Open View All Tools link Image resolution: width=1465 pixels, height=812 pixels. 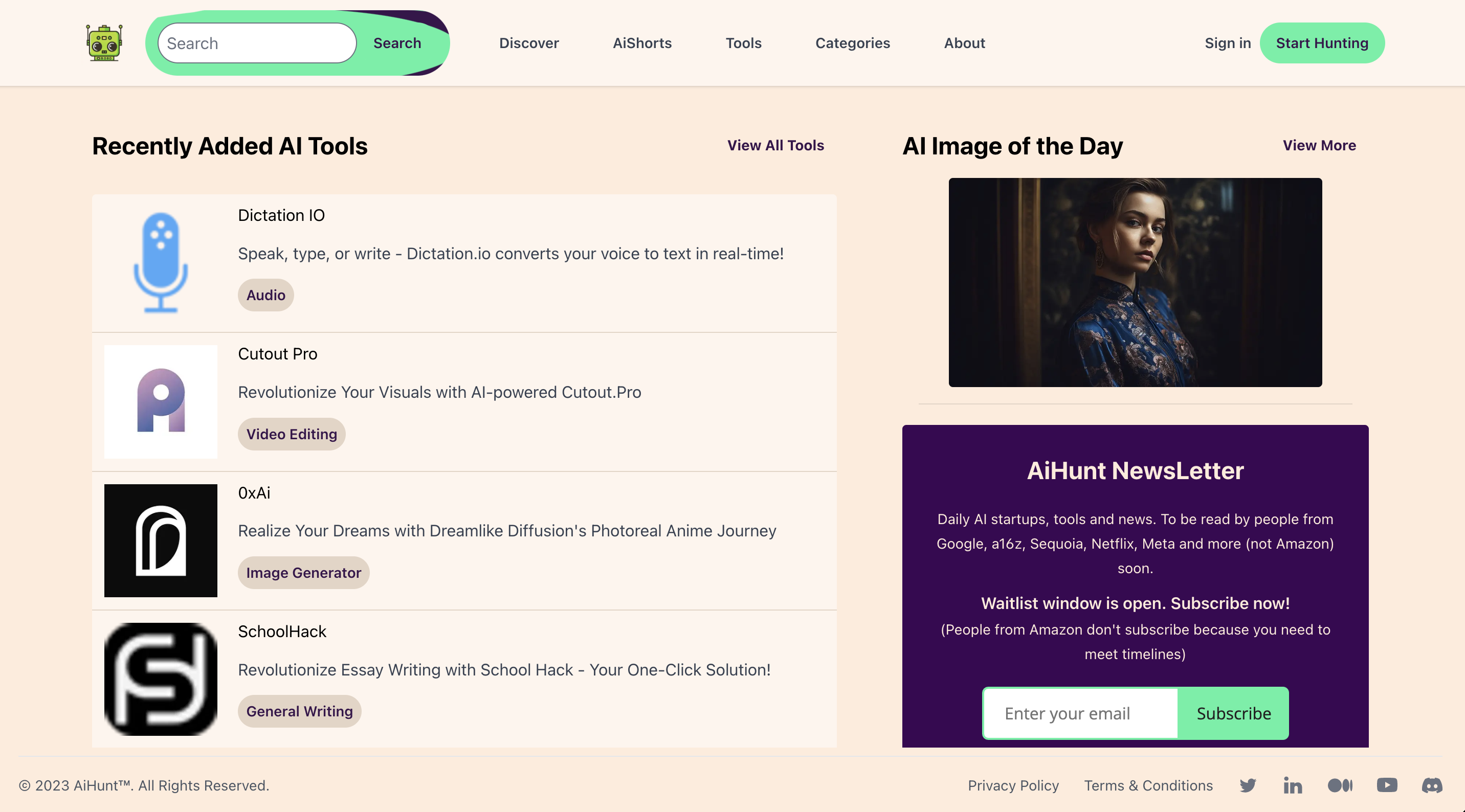(775, 146)
